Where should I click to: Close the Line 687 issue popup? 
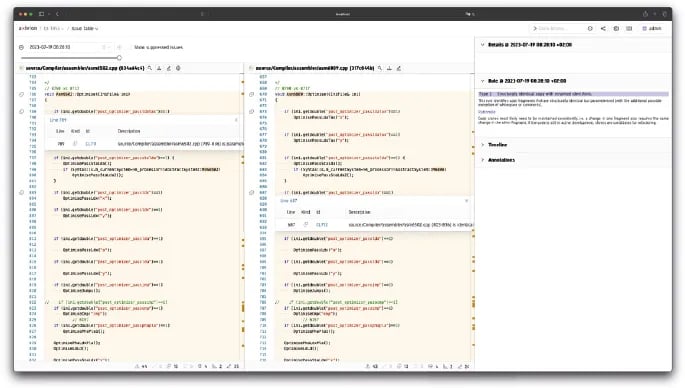(x=467, y=201)
